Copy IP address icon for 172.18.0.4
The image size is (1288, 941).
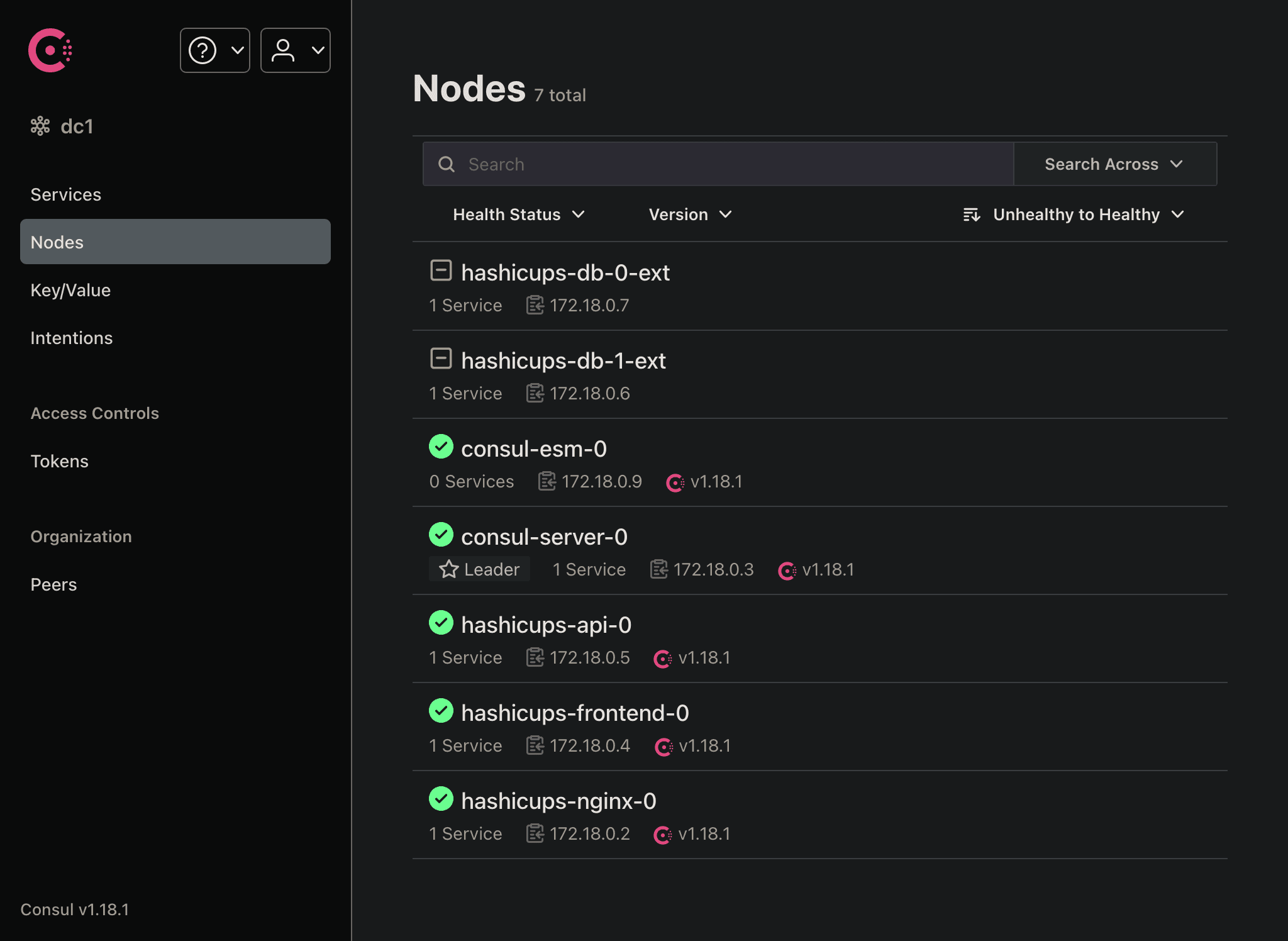535,745
